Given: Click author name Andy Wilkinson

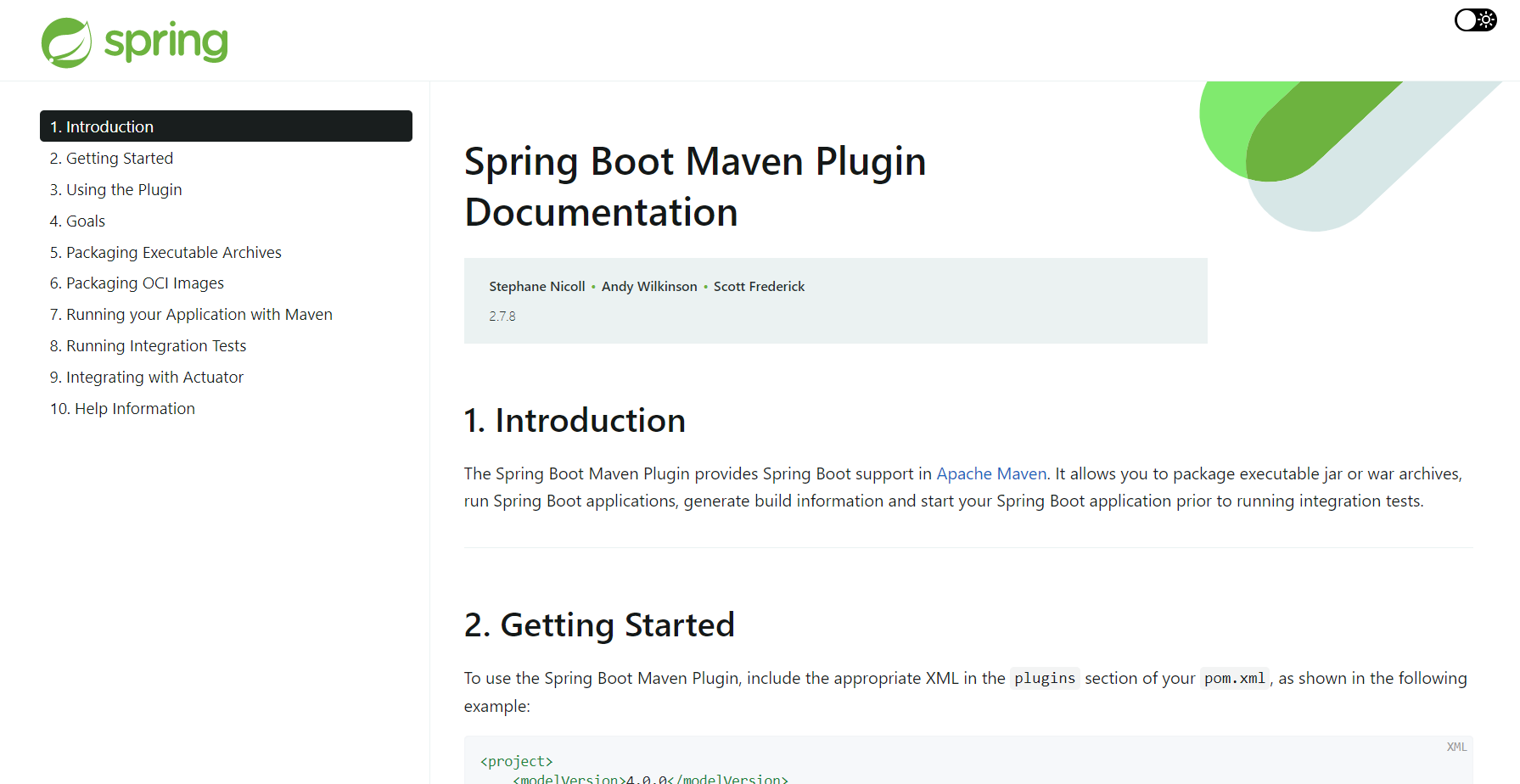Looking at the screenshot, I should pos(649,287).
